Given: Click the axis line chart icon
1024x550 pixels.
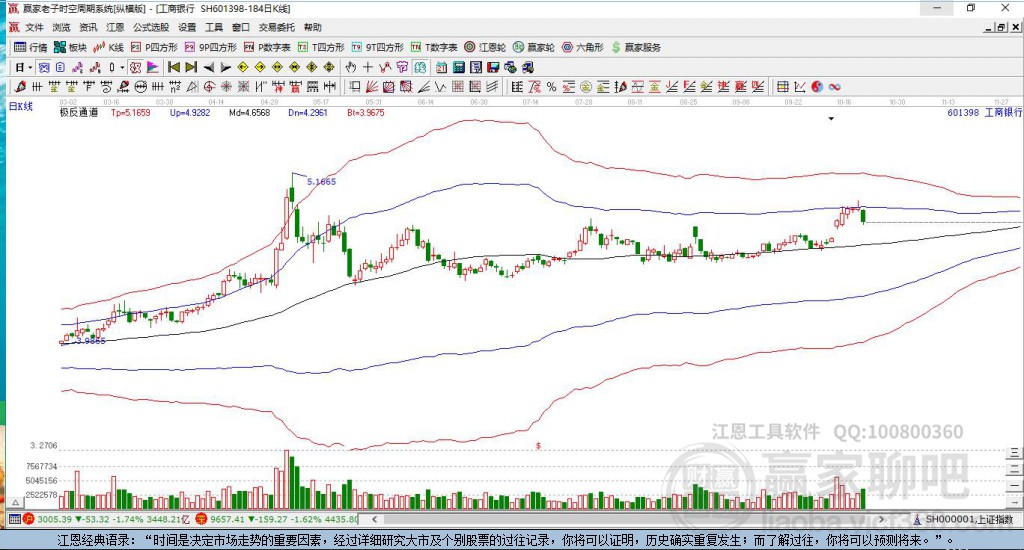Looking at the screenshot, I should (799, 87).
